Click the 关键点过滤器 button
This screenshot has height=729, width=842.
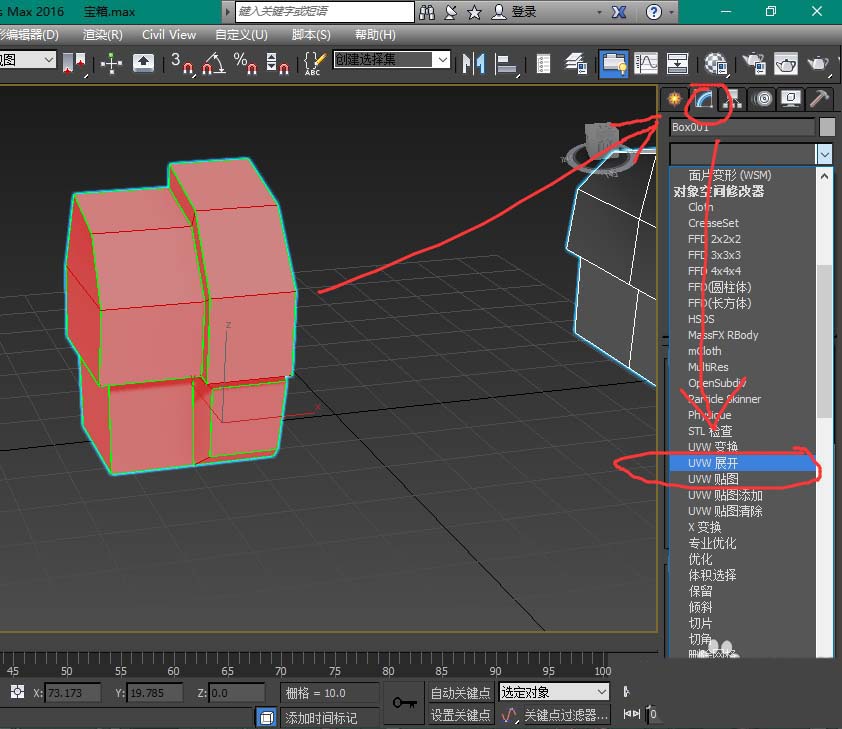point(565,715)
